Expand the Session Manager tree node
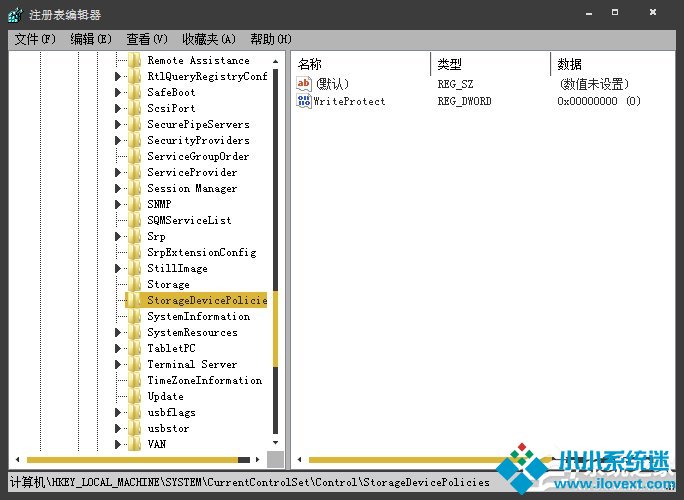 (118, 188)
